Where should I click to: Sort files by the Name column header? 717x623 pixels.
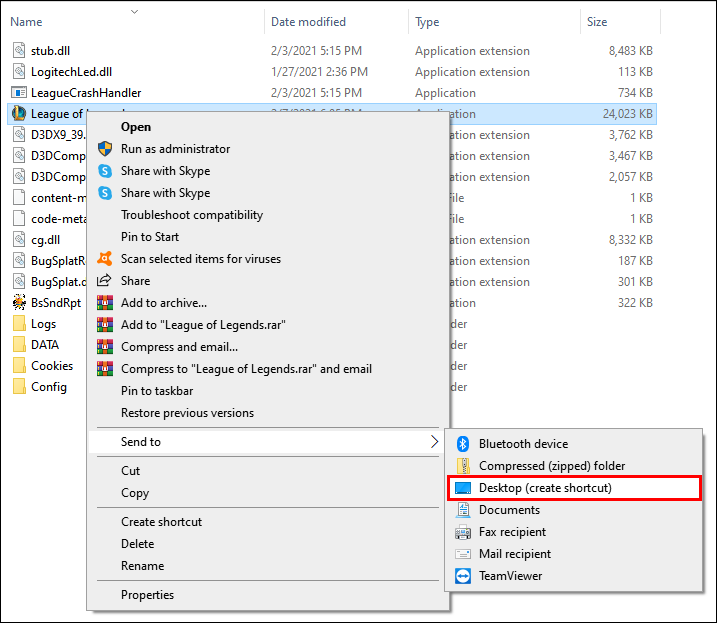pyautogui.click(x=27, y=22)
